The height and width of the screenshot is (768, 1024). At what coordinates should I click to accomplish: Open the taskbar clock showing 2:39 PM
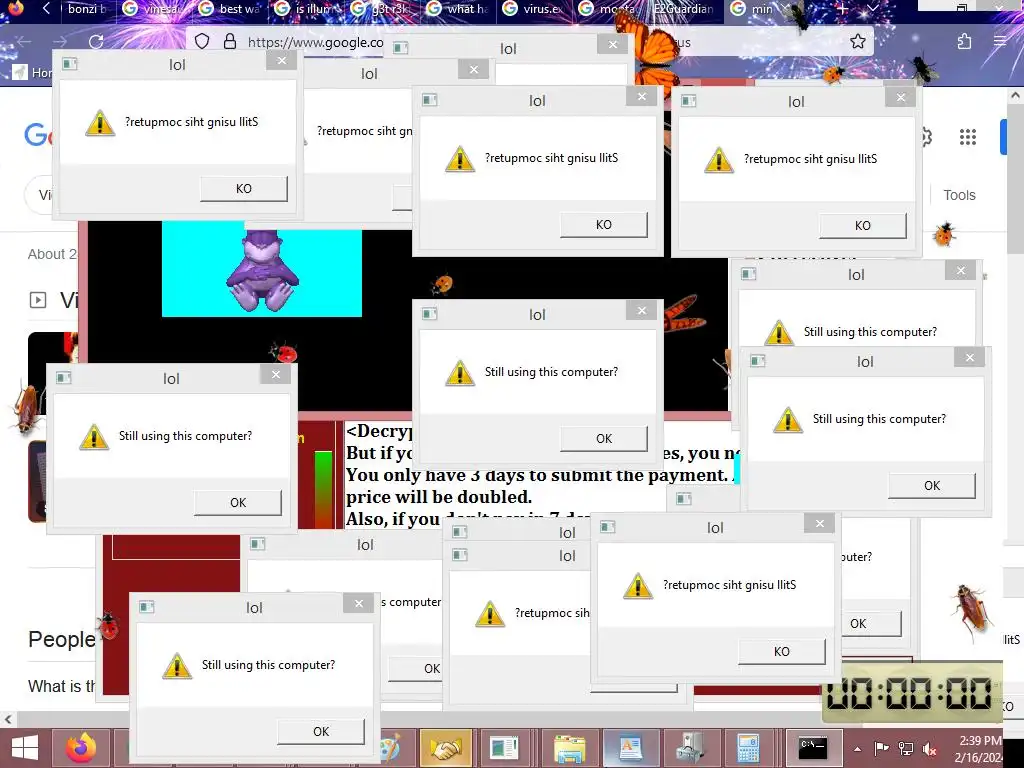click(x=980, y=749)
